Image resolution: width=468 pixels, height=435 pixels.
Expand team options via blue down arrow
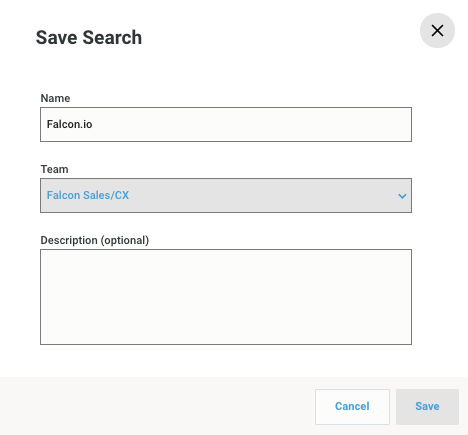pyautogui.click(x=402, y=196)
